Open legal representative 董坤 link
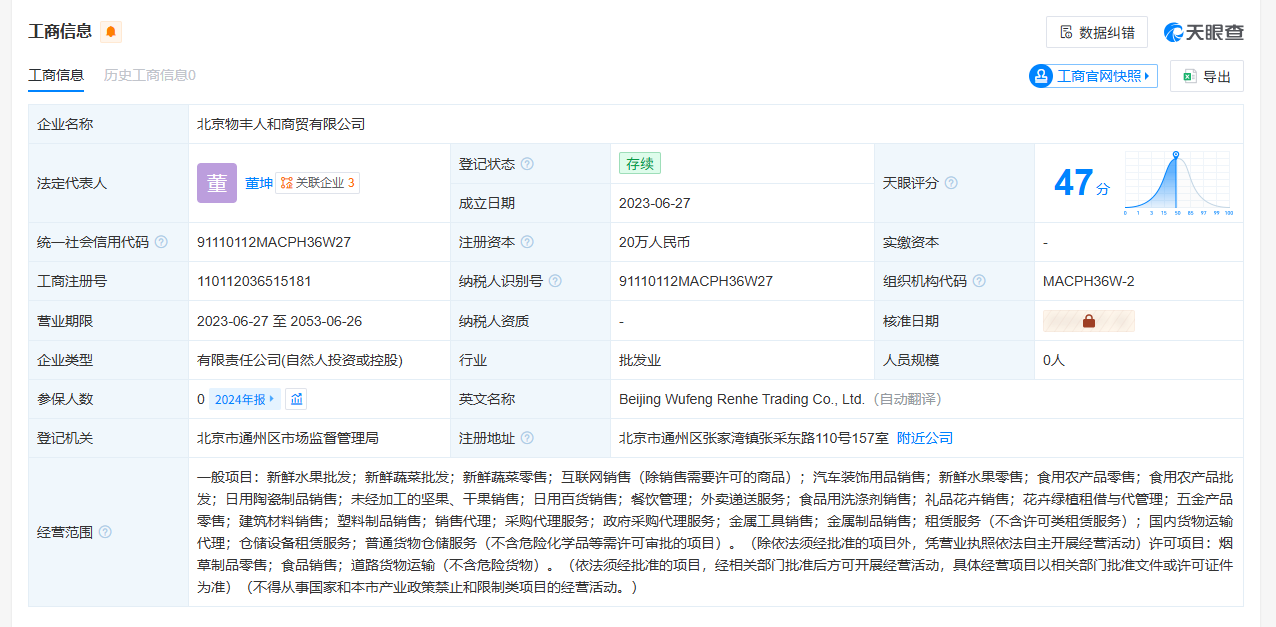The height and width of the screenshot is (627, 1276). click(x=259, y=183)
